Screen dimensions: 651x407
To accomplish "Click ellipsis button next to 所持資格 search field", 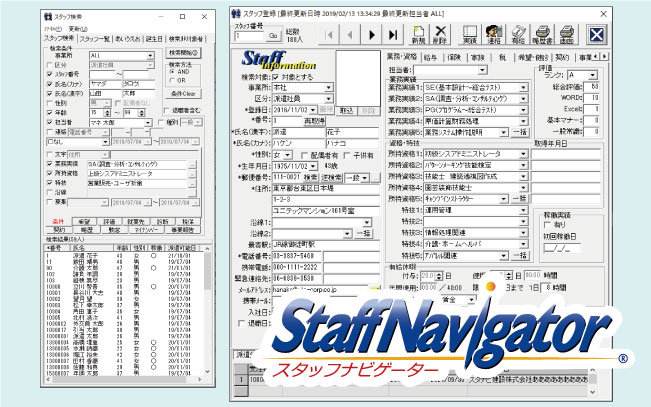I will point(192,174).
